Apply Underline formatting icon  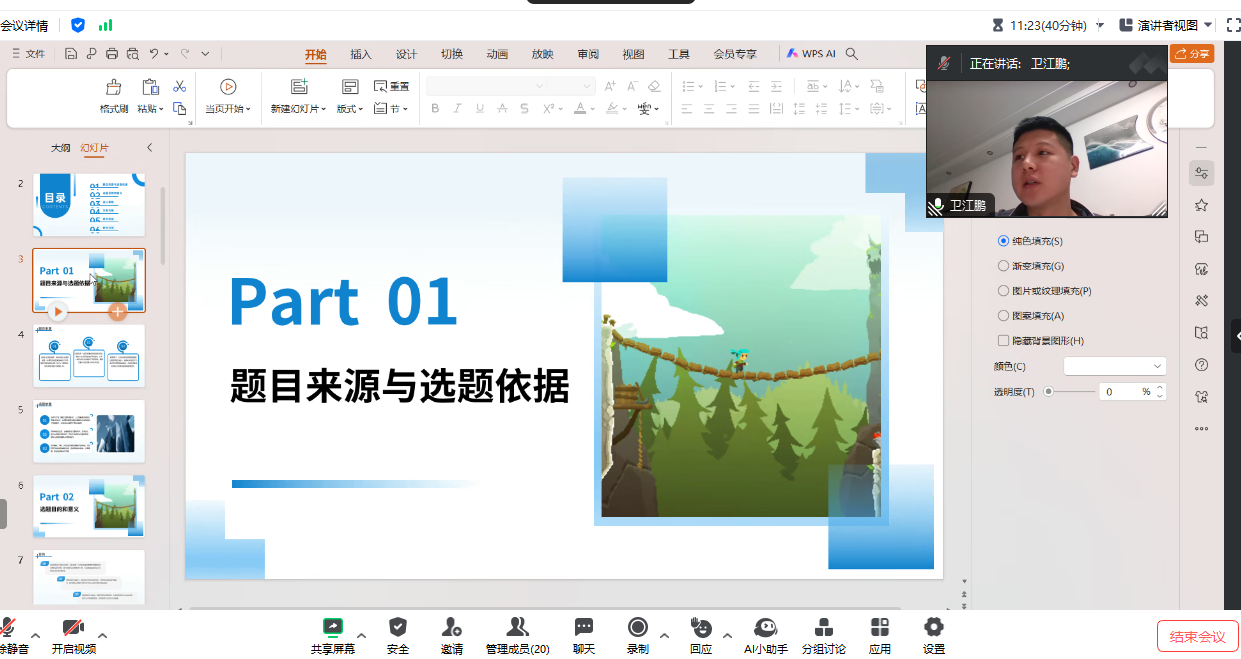(480, 108)
